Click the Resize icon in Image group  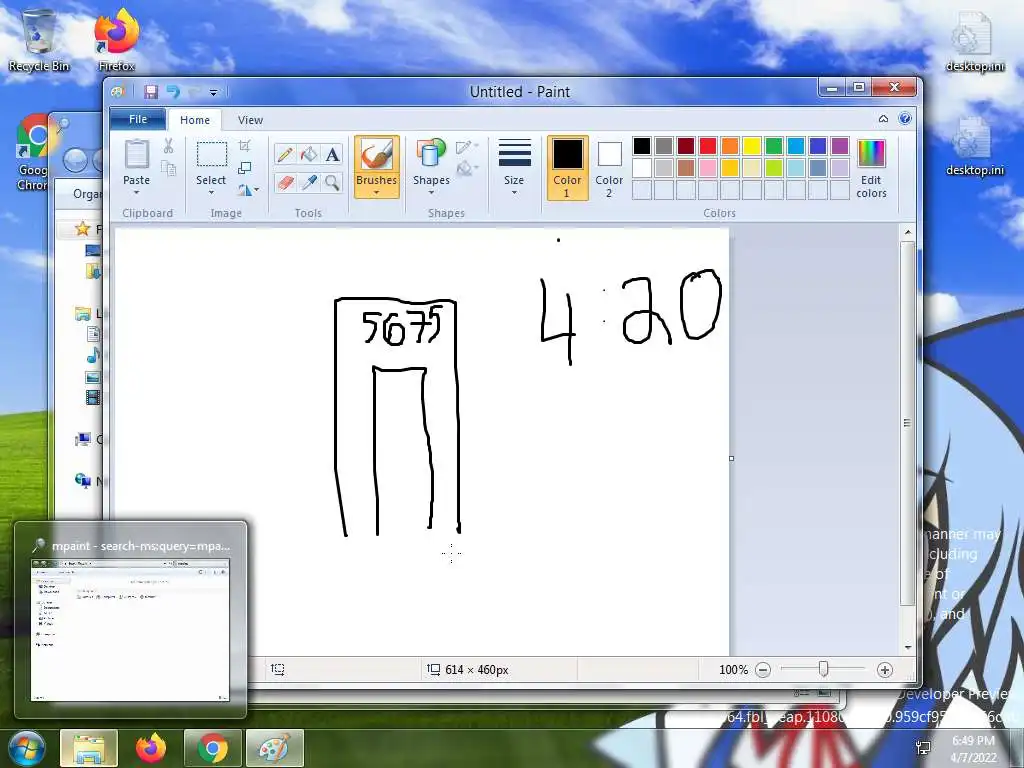tap(244, 168)
